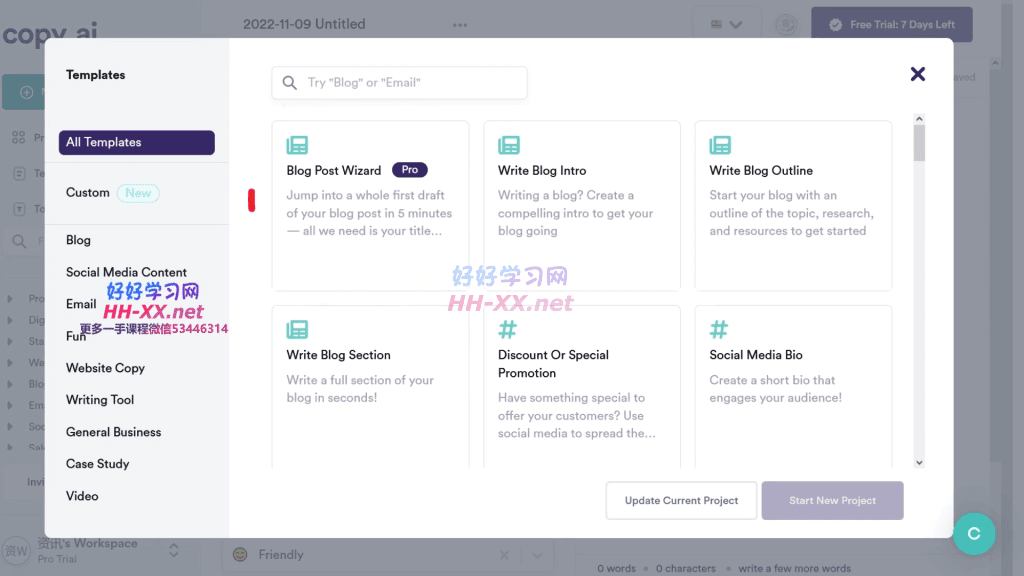Open Discount Or Special Promotion template title
The height and width of the screenshot is (576, 1024).
(553, 364)
